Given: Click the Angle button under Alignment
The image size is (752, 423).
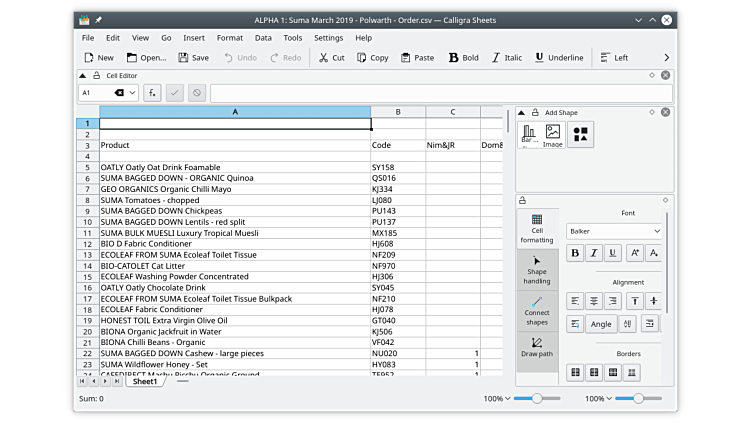Looking at the screenshot, I should click(600, 324).
